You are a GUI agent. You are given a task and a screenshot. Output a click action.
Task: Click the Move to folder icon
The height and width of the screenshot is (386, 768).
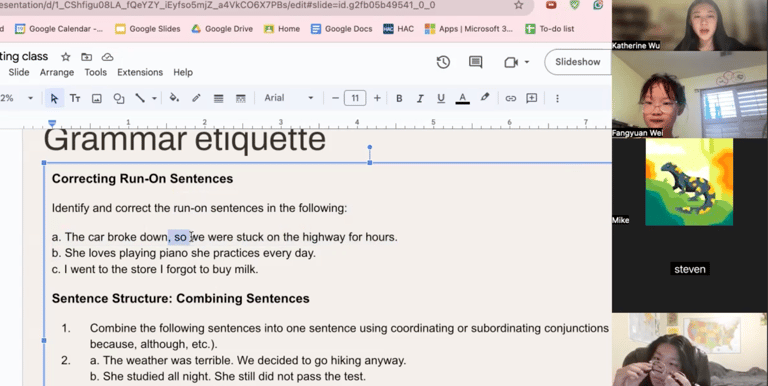click(x=86, y=57)
